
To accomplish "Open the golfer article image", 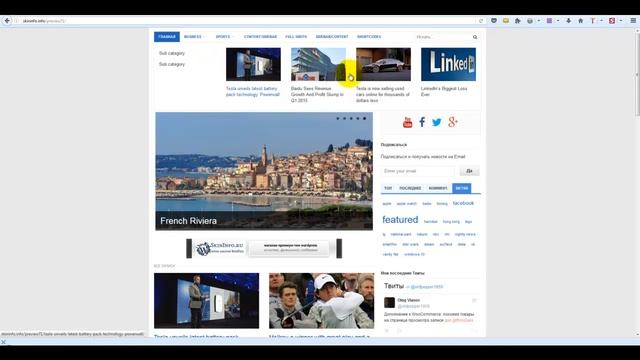I will tap(321, 301).
